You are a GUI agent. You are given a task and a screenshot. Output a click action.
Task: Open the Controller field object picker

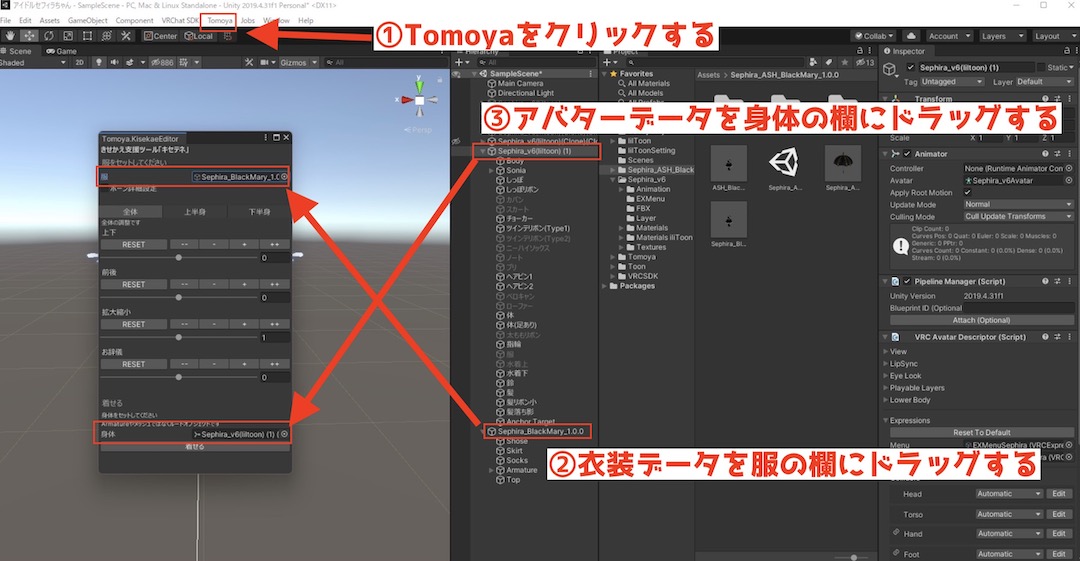[x=1069, y=168]
